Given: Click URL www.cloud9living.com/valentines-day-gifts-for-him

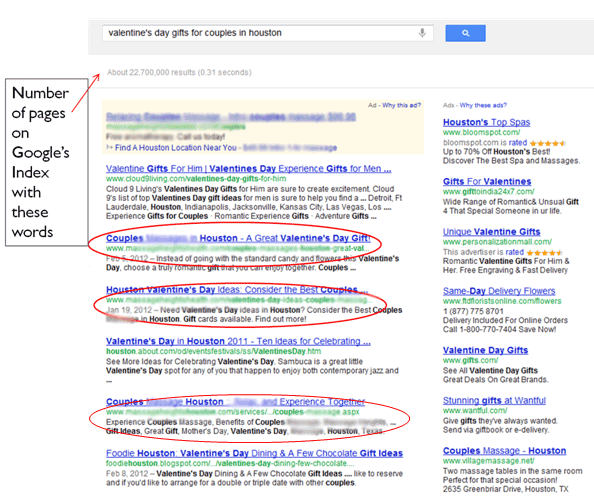Looking at the screenshot, I should (x=196, y=179).
